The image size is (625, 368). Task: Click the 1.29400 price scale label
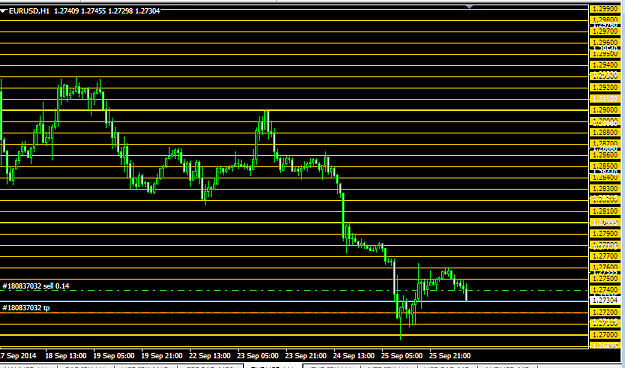tap(605, 65)
